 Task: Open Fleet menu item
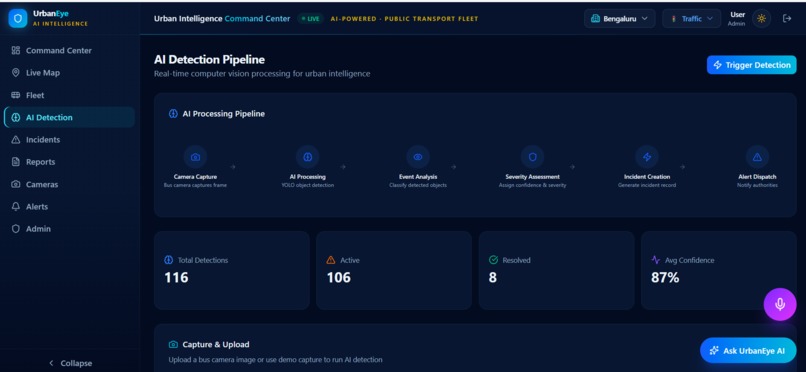click(x=69, y=95)
